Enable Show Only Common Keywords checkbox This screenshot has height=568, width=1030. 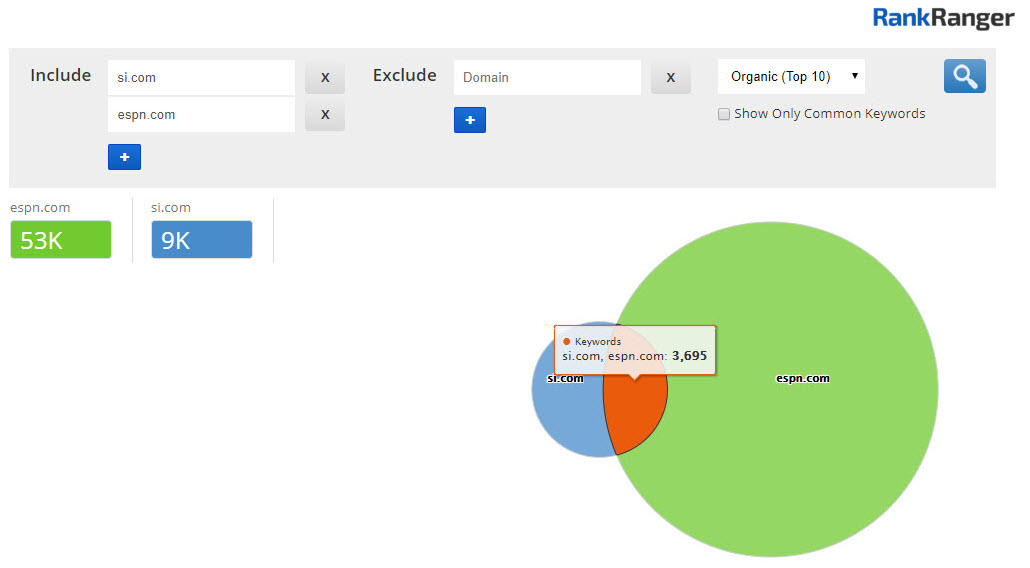[724, 114]
